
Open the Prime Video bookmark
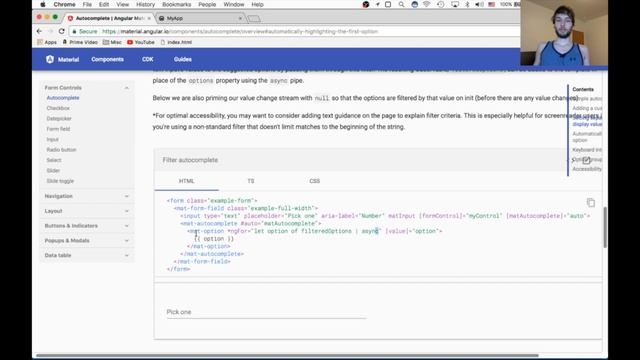80,42
